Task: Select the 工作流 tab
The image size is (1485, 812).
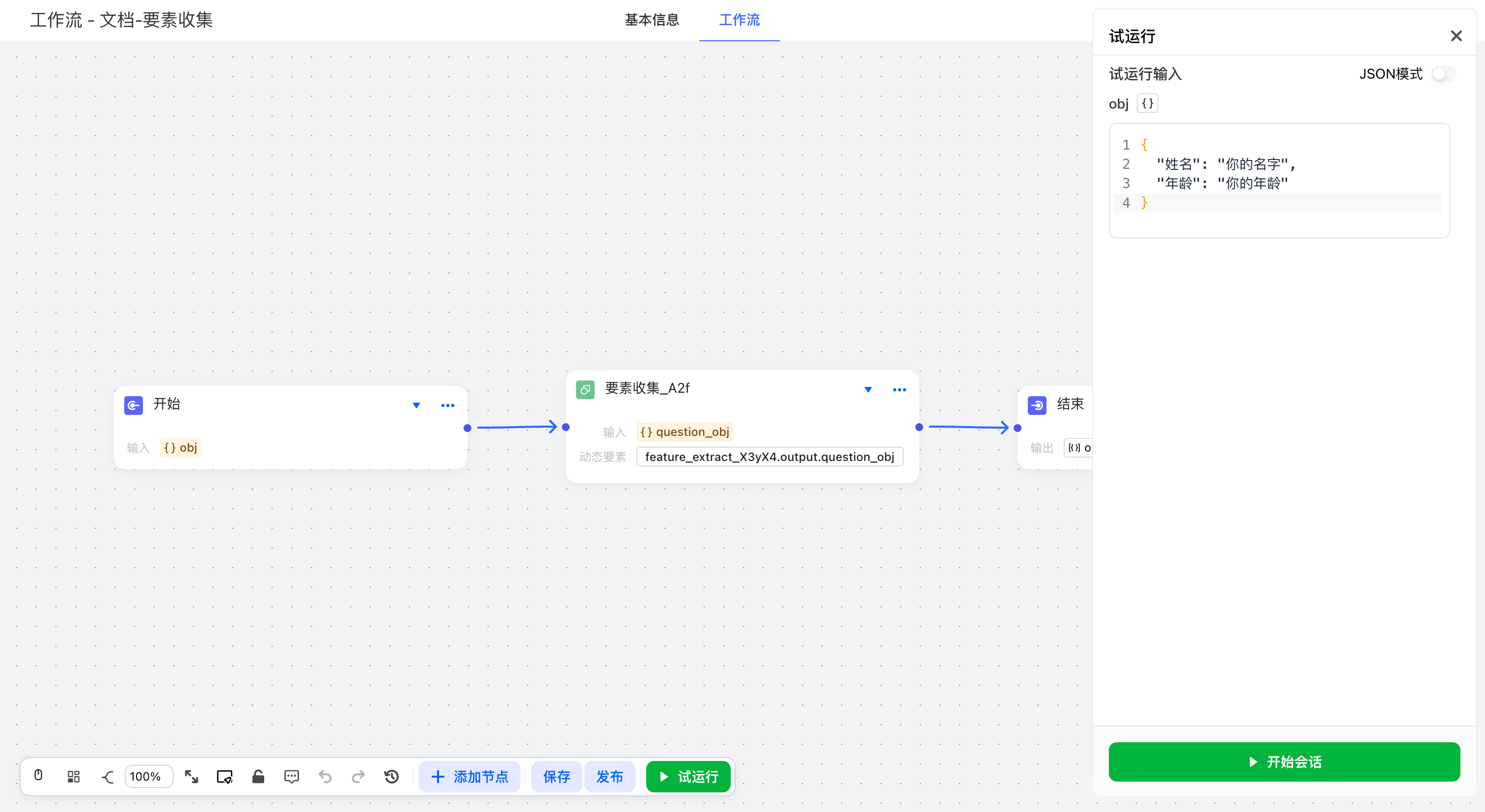Action: point(739,20)
